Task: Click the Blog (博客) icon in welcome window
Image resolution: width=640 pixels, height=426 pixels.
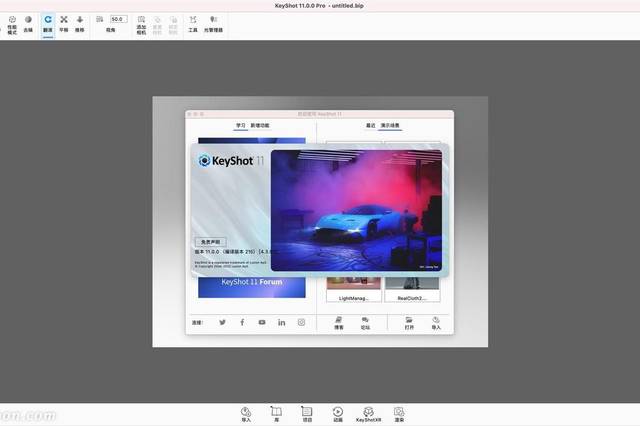Action: (x=339, y=323)
